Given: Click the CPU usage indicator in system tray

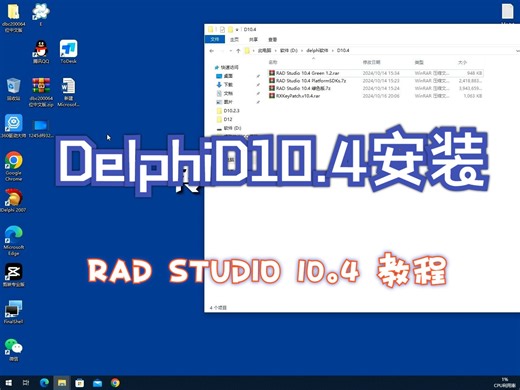Looking at the screenshot, I should point(505,383).
